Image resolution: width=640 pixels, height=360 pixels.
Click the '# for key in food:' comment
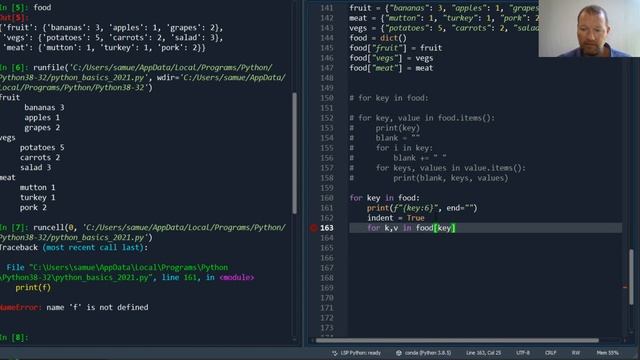click(x=389, y=98)
